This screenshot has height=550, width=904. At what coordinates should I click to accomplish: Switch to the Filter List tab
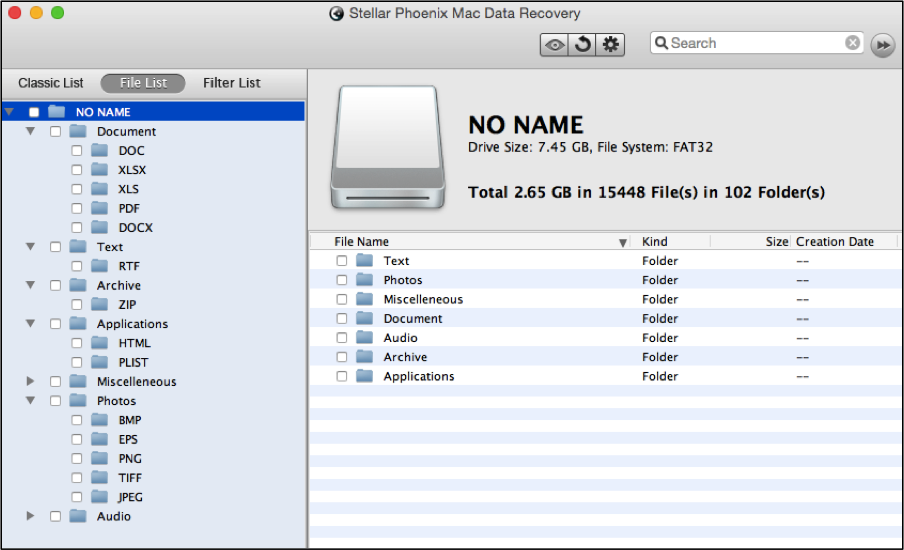[x=232, y=83]
